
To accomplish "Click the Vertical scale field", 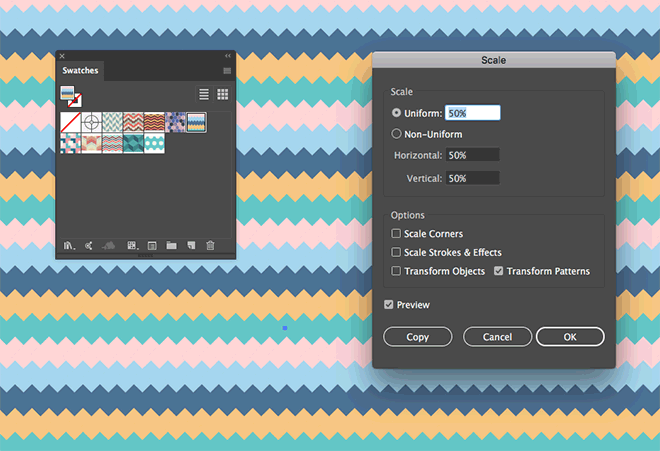I will coord(473,178).
